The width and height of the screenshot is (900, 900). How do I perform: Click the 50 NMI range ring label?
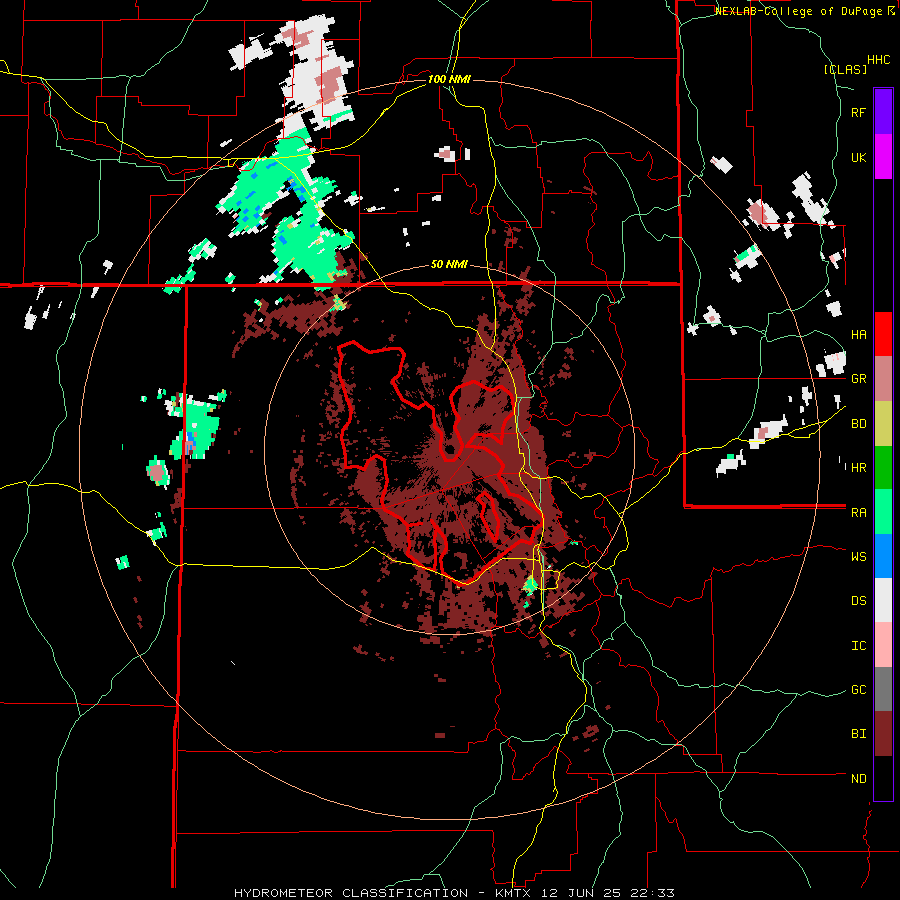pyautogui.click(x=449, y=265)
